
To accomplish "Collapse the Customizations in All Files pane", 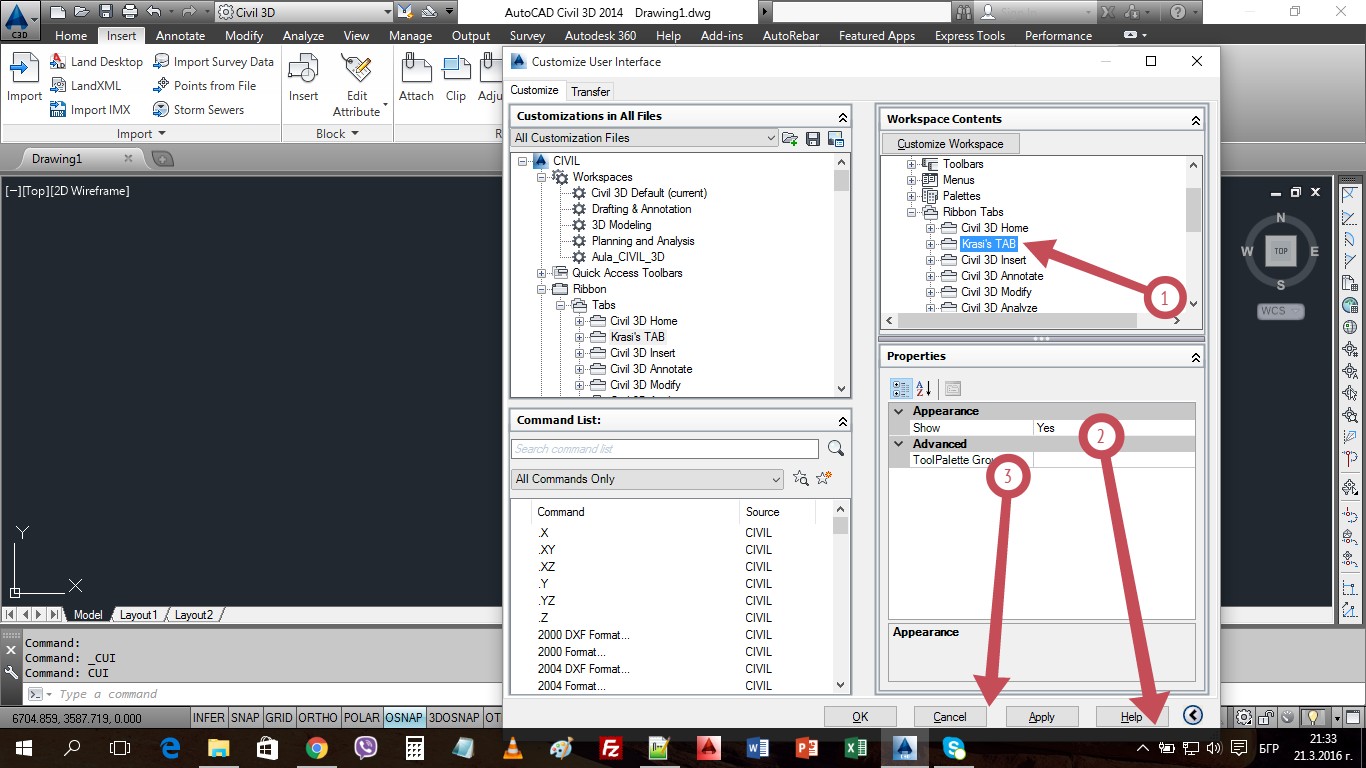I will 843,116.
